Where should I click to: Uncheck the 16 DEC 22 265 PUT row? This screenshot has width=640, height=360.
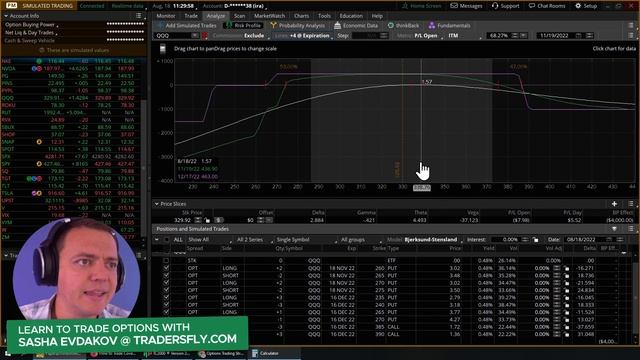166,312
